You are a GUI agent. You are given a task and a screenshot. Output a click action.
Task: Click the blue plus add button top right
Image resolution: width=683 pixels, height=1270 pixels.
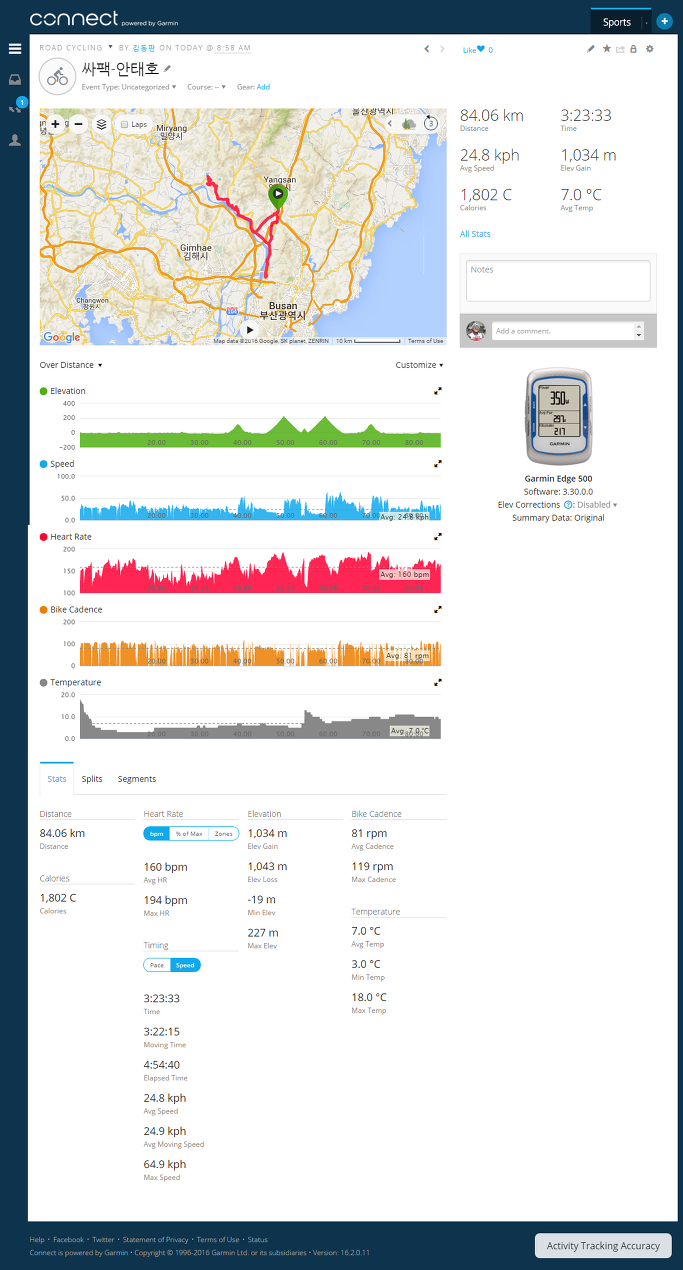(x=664, y=20)
